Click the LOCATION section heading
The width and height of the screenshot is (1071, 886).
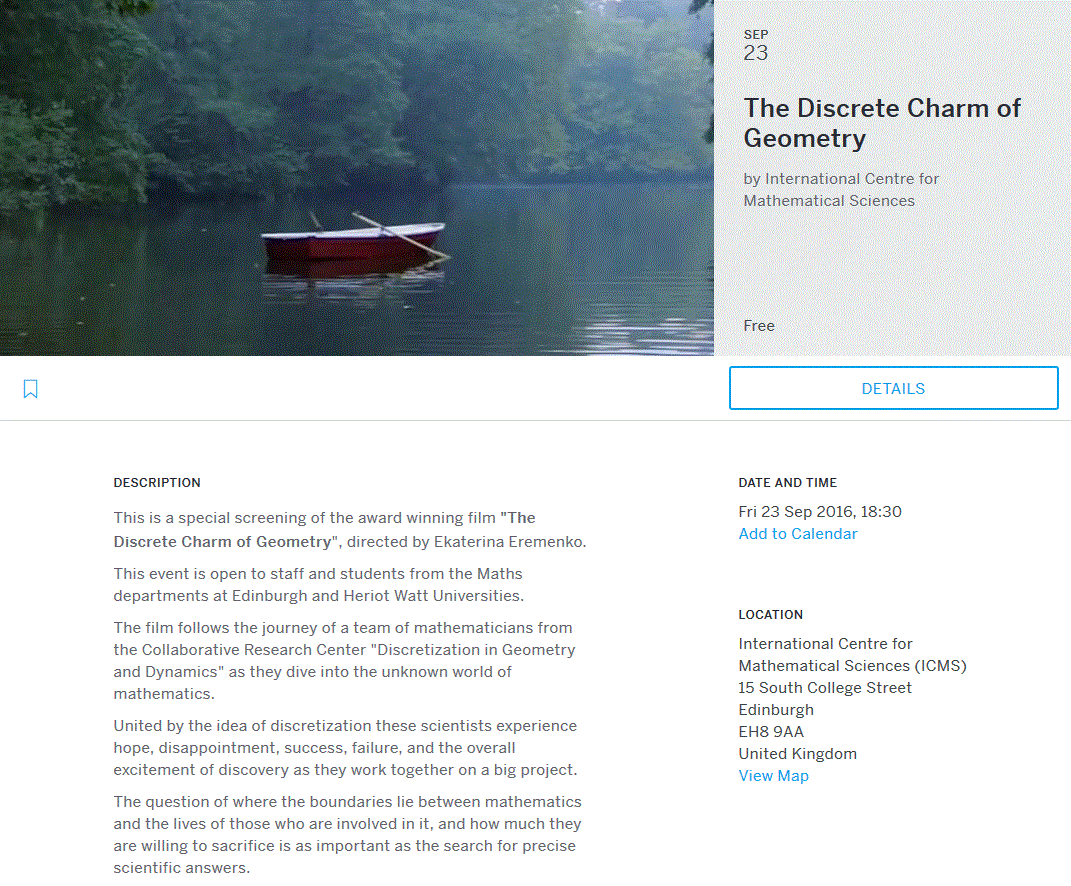pyautogui.click(x=770, y=615)
